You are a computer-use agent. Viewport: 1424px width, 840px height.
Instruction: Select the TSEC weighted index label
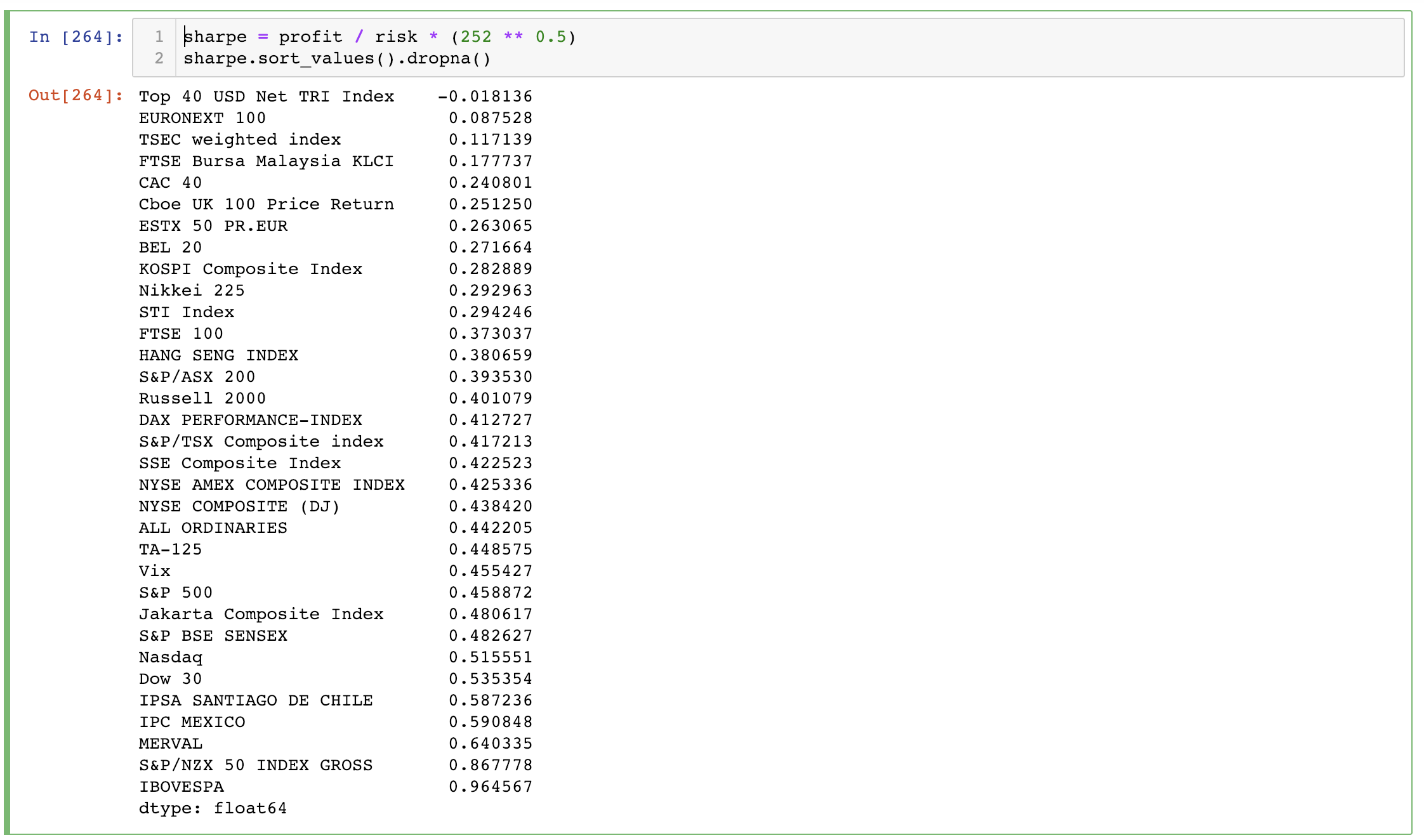[240, 140]
